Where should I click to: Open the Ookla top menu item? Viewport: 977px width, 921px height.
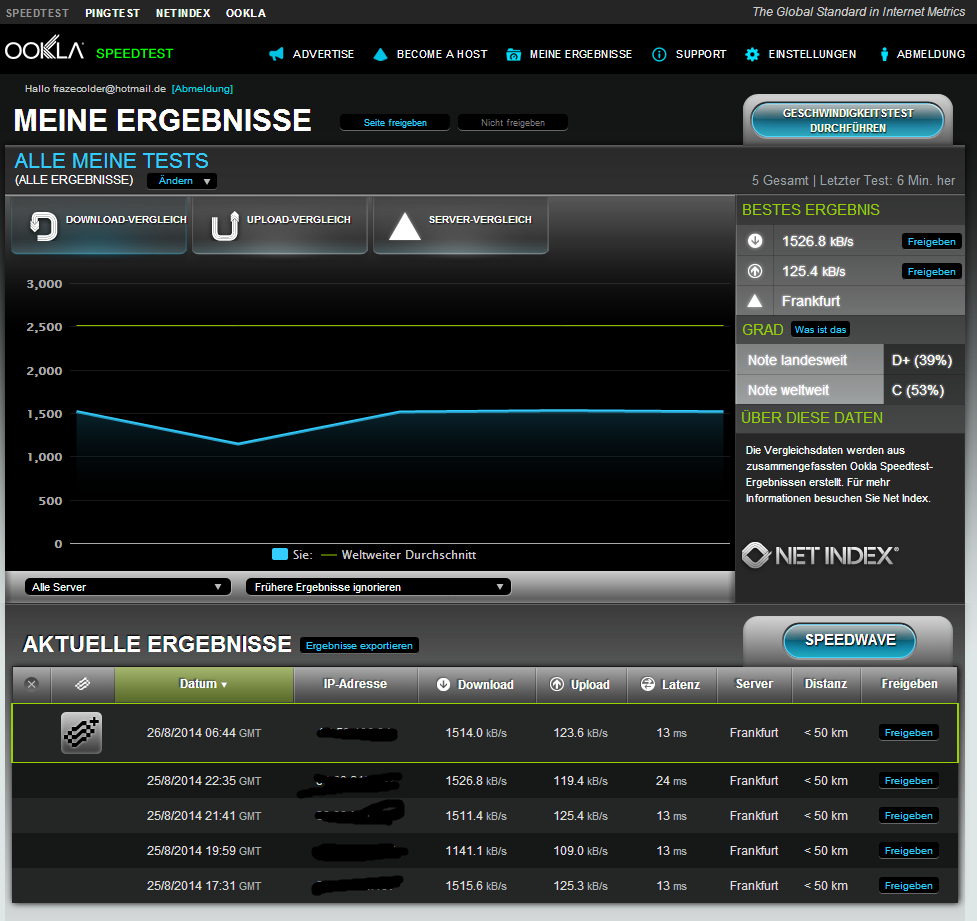click(x=245, y=13)
